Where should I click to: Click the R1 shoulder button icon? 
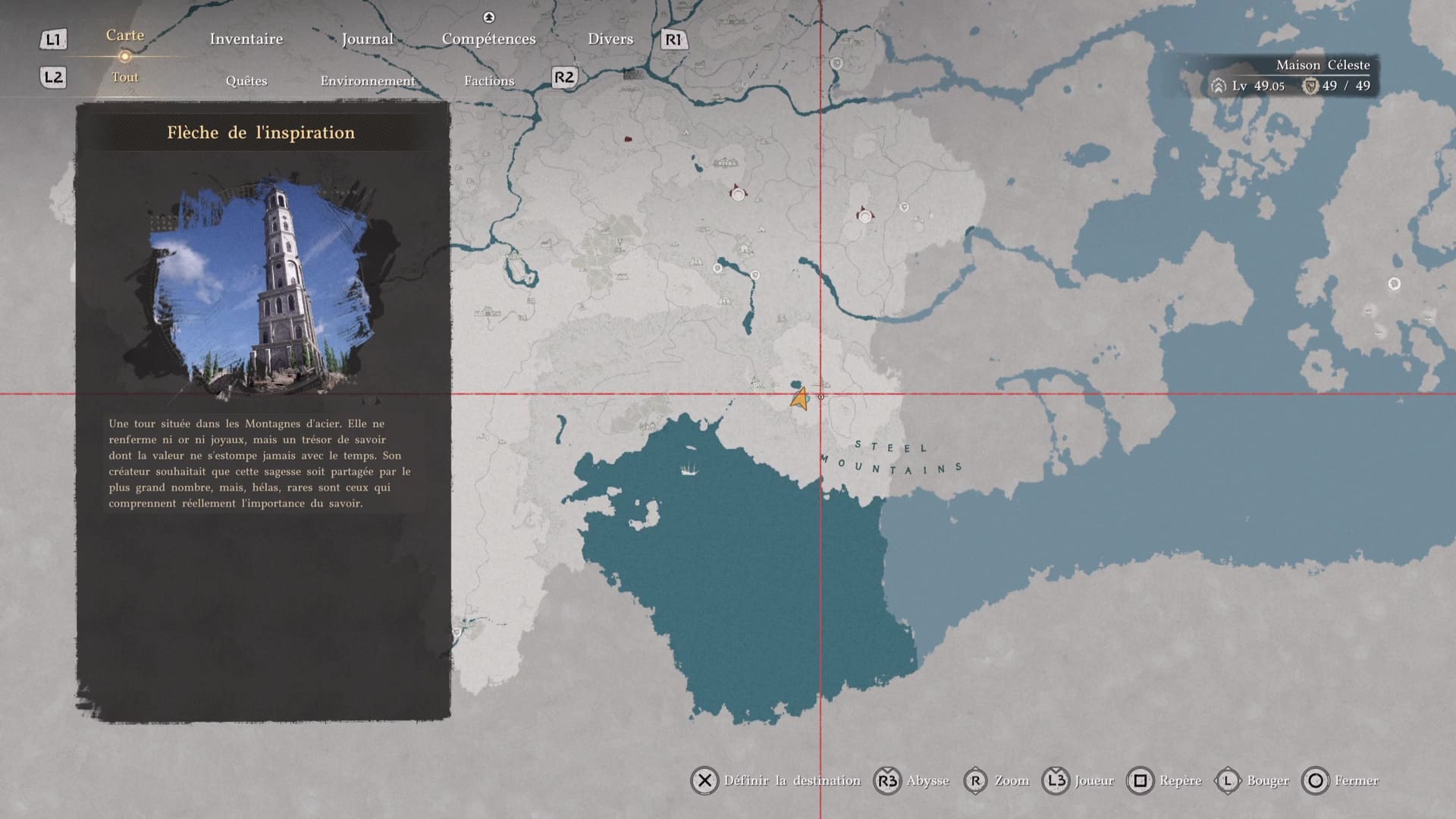[673, 39]
